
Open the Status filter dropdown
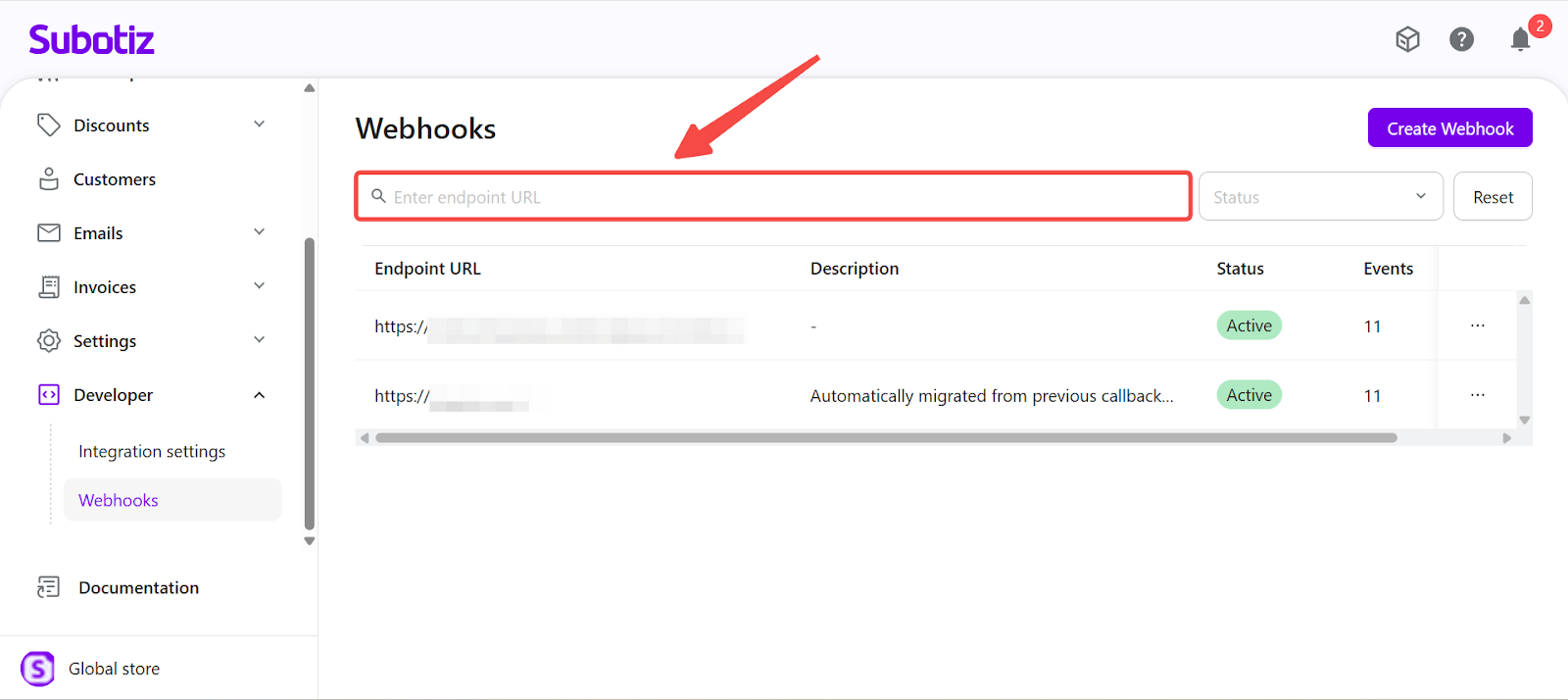[x=1320, y=197]
